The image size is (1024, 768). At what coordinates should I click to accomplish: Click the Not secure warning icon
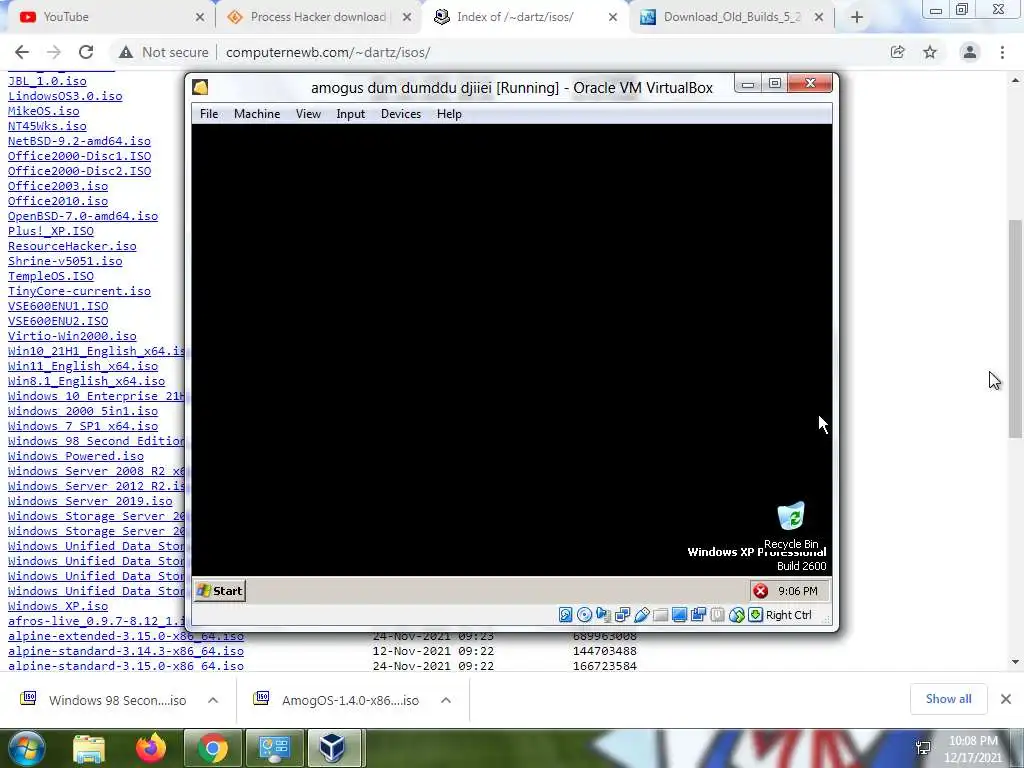pyautogui.click(x=125, y=52)
